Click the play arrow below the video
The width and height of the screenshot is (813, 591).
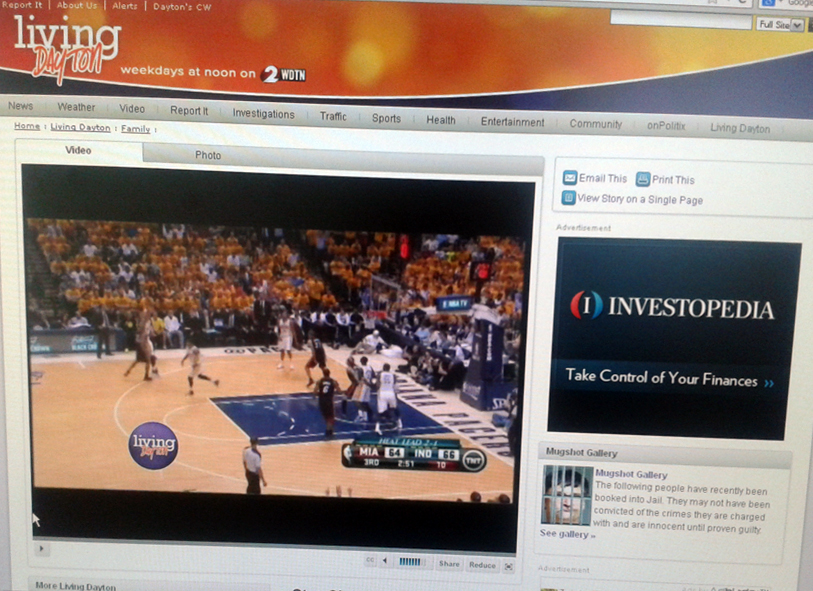pyautogui.click(x=41, y=549)
